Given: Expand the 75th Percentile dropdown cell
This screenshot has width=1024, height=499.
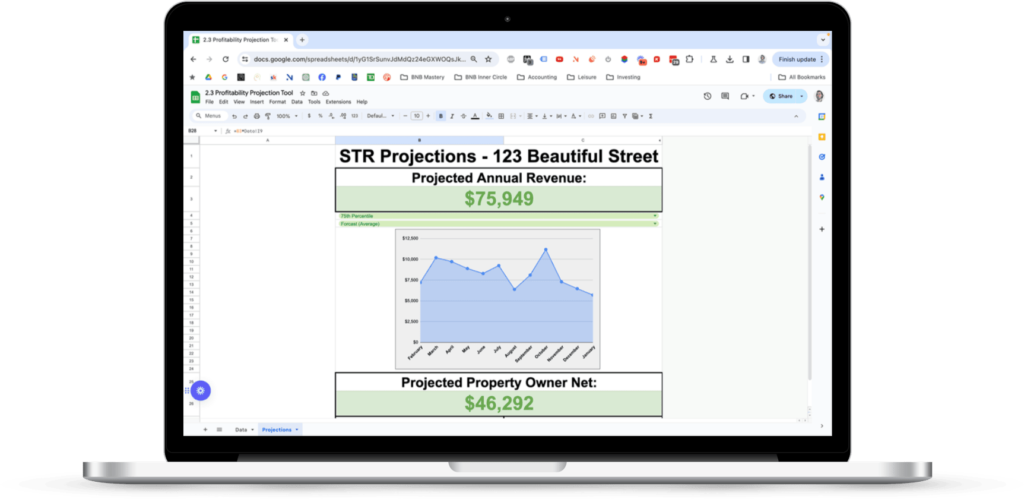Looking at the screenshot, I should (655, 216).
